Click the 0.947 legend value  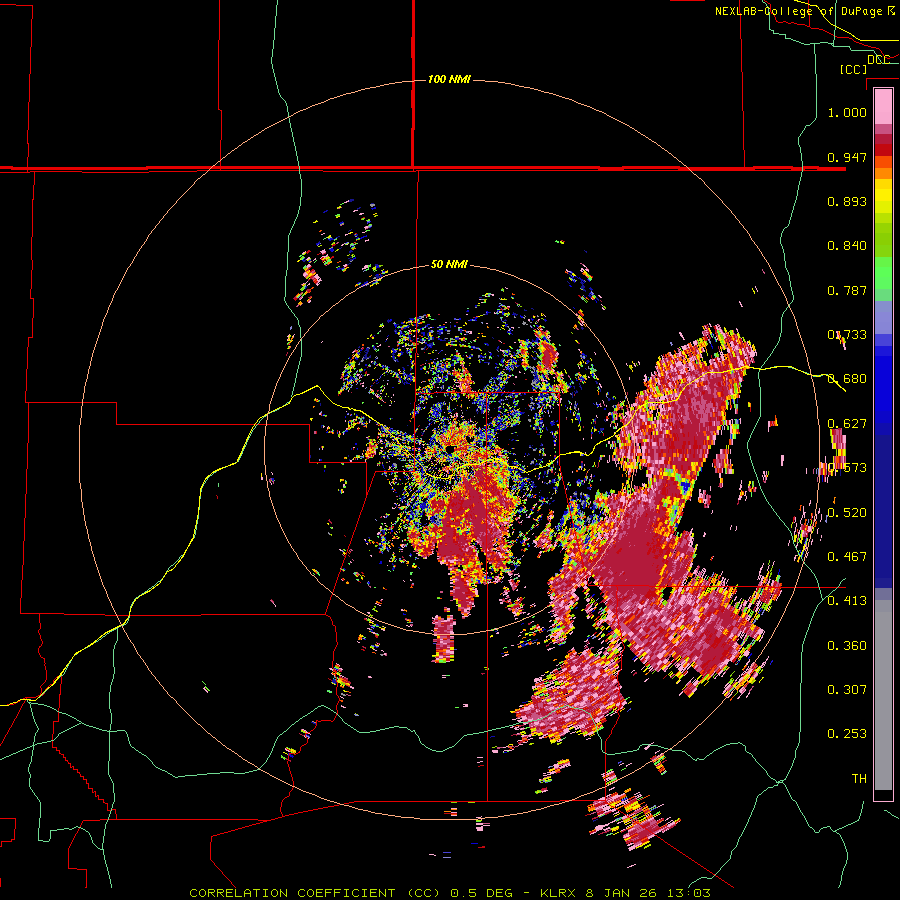847,157
